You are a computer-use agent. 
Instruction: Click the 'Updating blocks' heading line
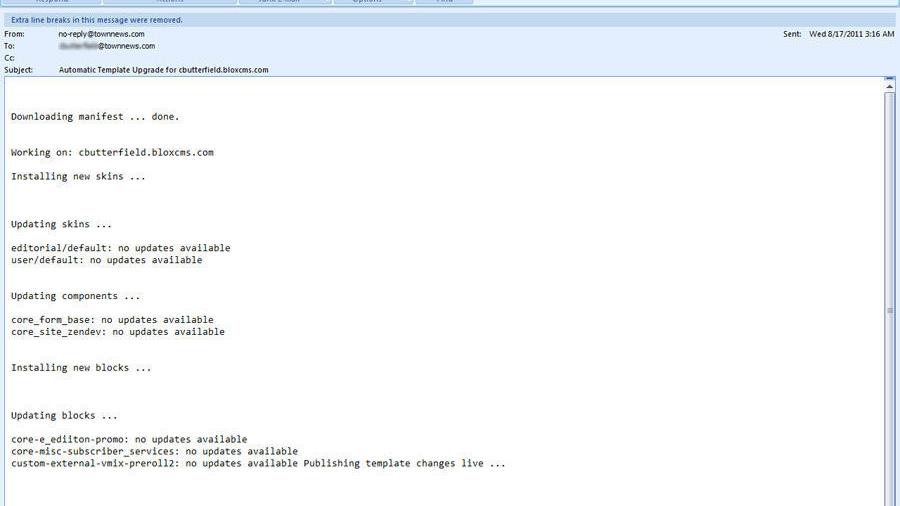[x=64, y=416]
